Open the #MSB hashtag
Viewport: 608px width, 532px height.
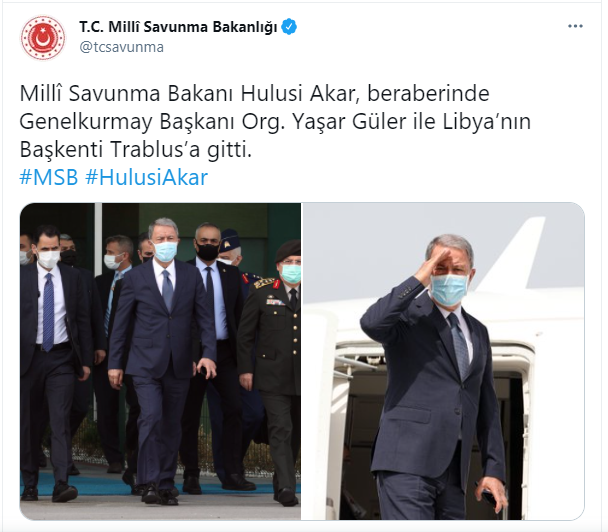click(x=49, y=177)
